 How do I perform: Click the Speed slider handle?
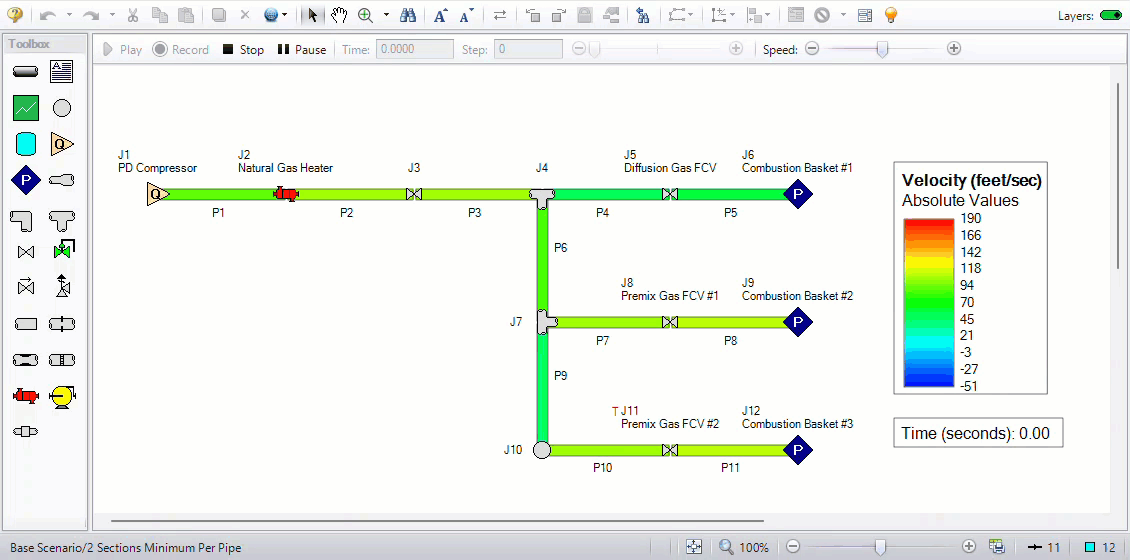point(882,49)
